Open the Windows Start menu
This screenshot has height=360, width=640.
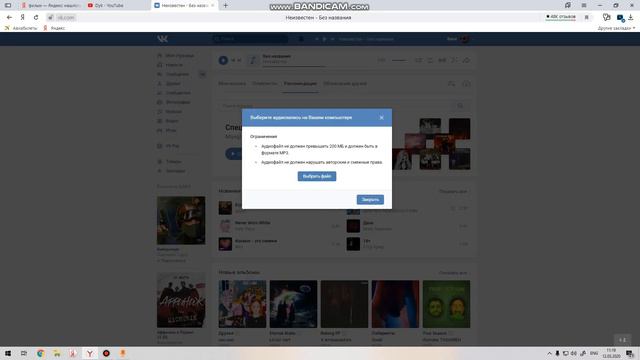pos(8,353)
